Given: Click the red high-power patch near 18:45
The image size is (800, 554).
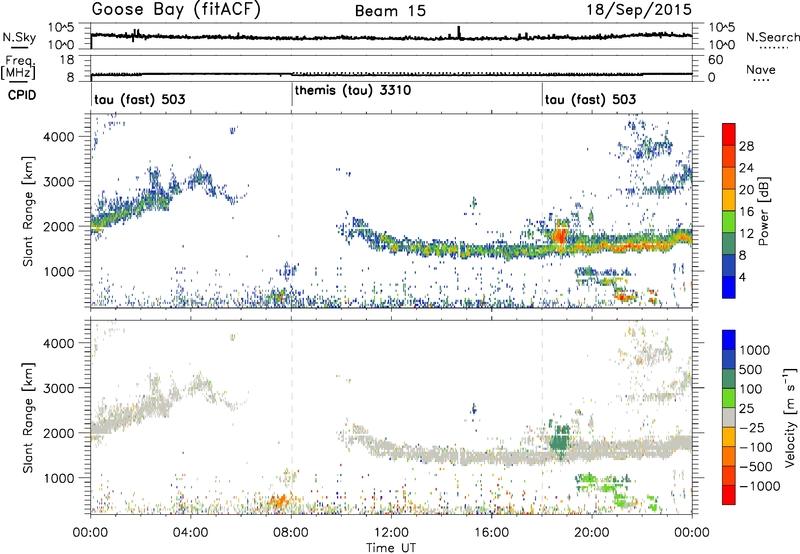Looking at the screenshot, I should [x=560, y=236].
